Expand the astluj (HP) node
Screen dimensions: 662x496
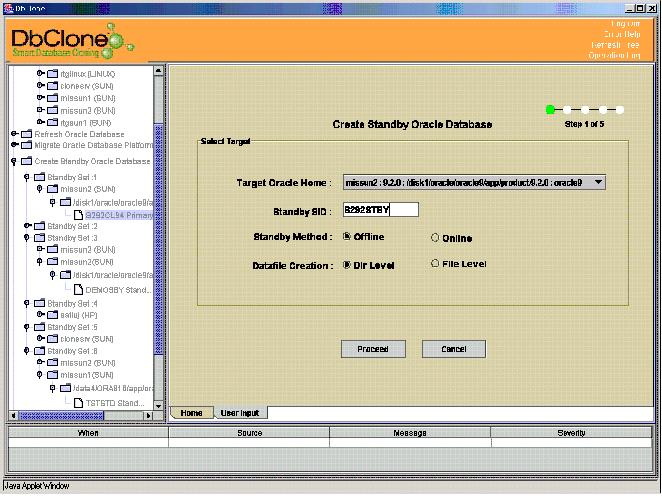tap(41, 314)
